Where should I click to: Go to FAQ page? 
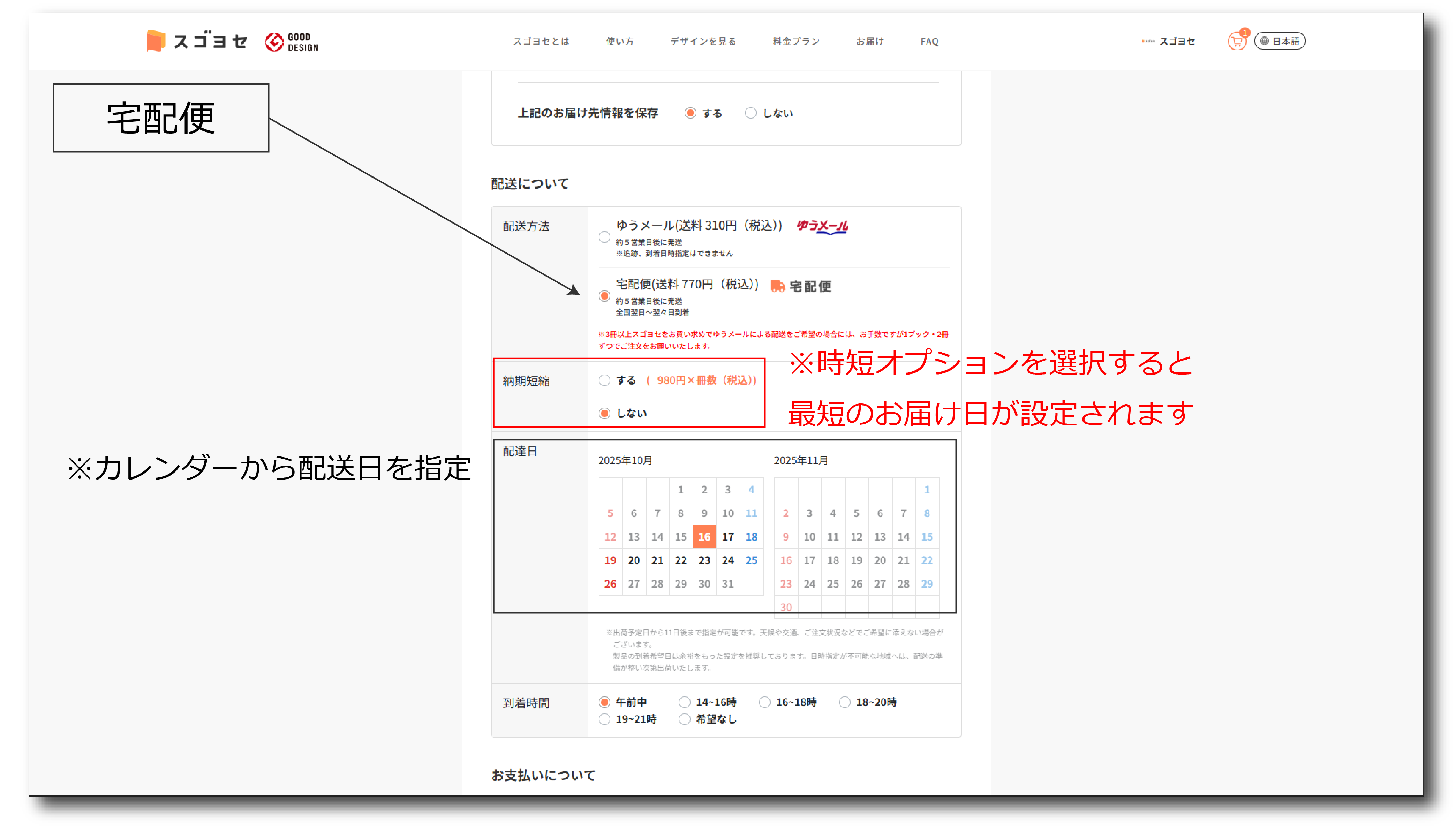(929, 41)
